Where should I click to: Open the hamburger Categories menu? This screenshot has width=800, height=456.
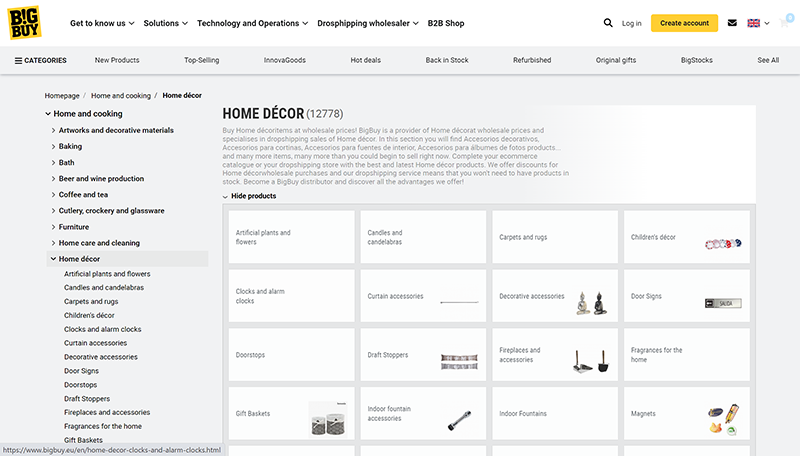point(40,60)
